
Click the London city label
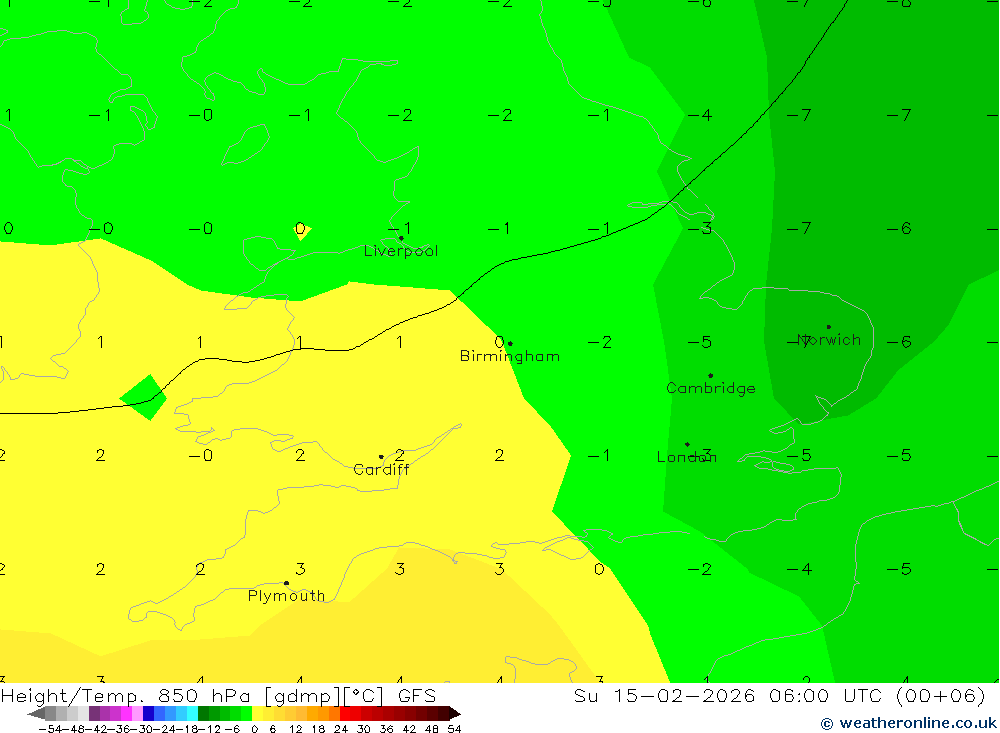click(687, 457)
